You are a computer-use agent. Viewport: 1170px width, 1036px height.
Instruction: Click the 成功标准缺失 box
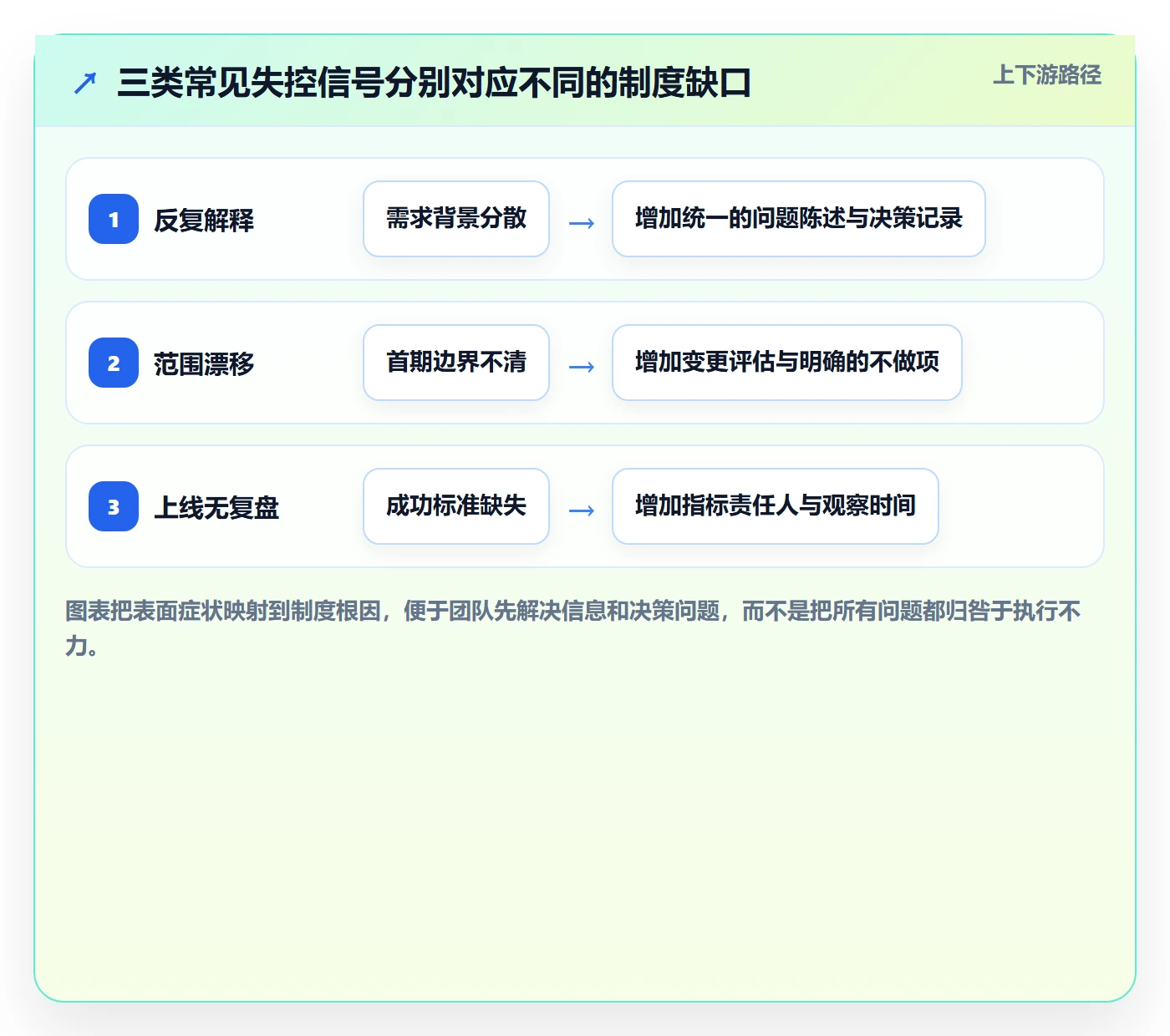click(456, 506)
